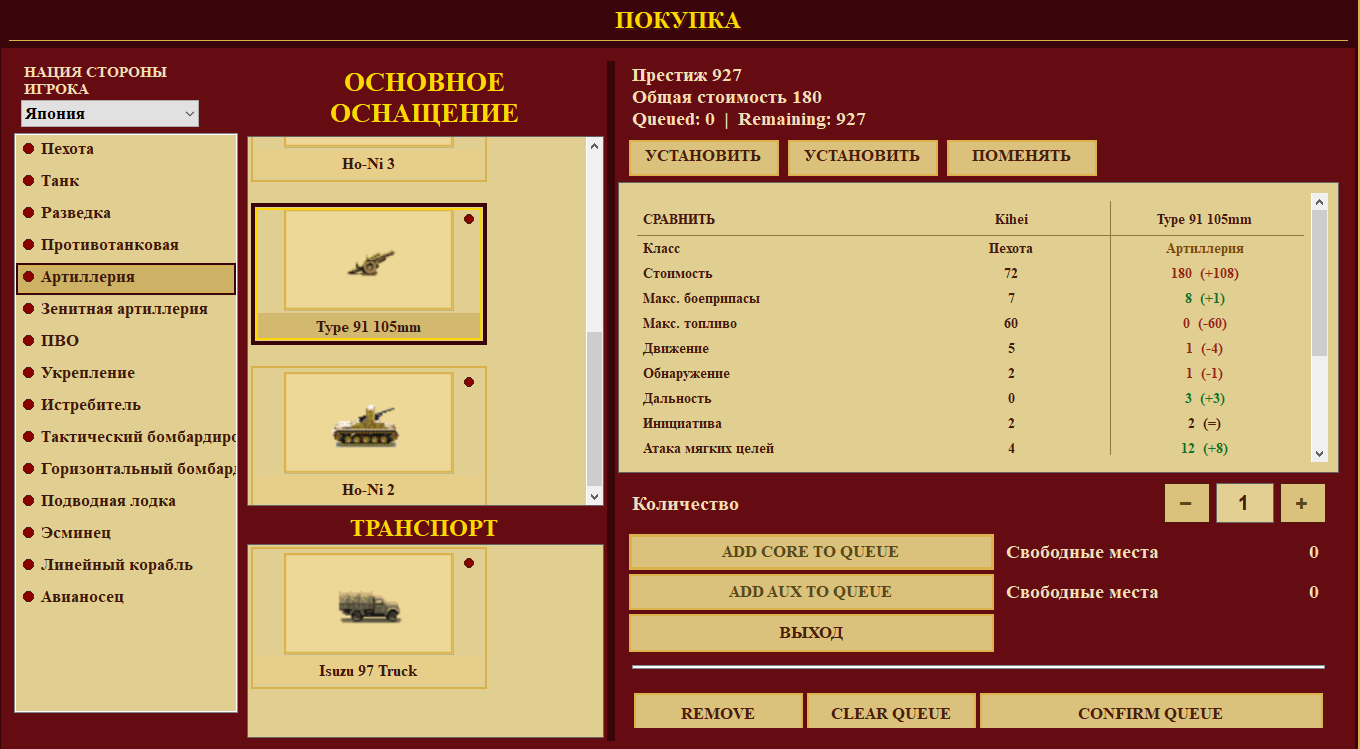Click unit list scroll up arrow

tap(595, 146)
